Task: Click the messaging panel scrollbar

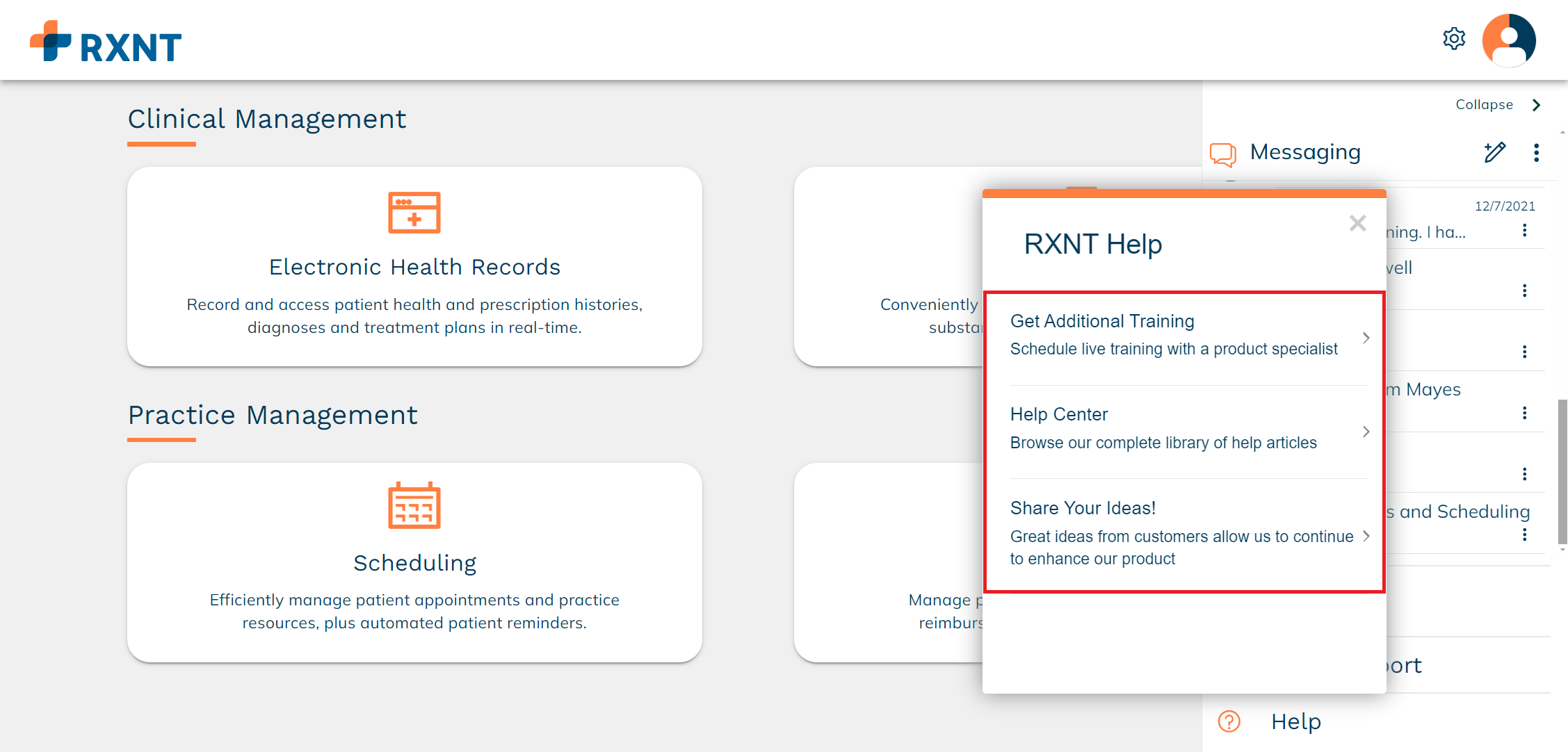Action: click(1562, 473)
